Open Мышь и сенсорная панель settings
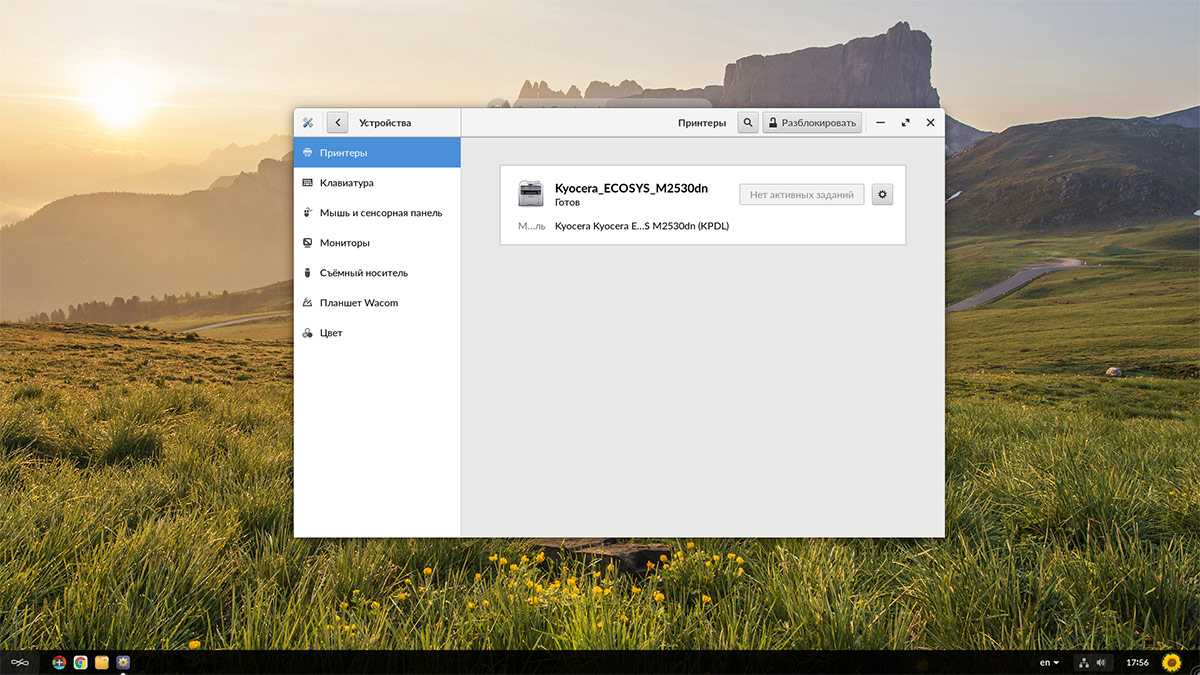Image resolution: width=1200 pixels, height=675 pixels. click(380, 213)
